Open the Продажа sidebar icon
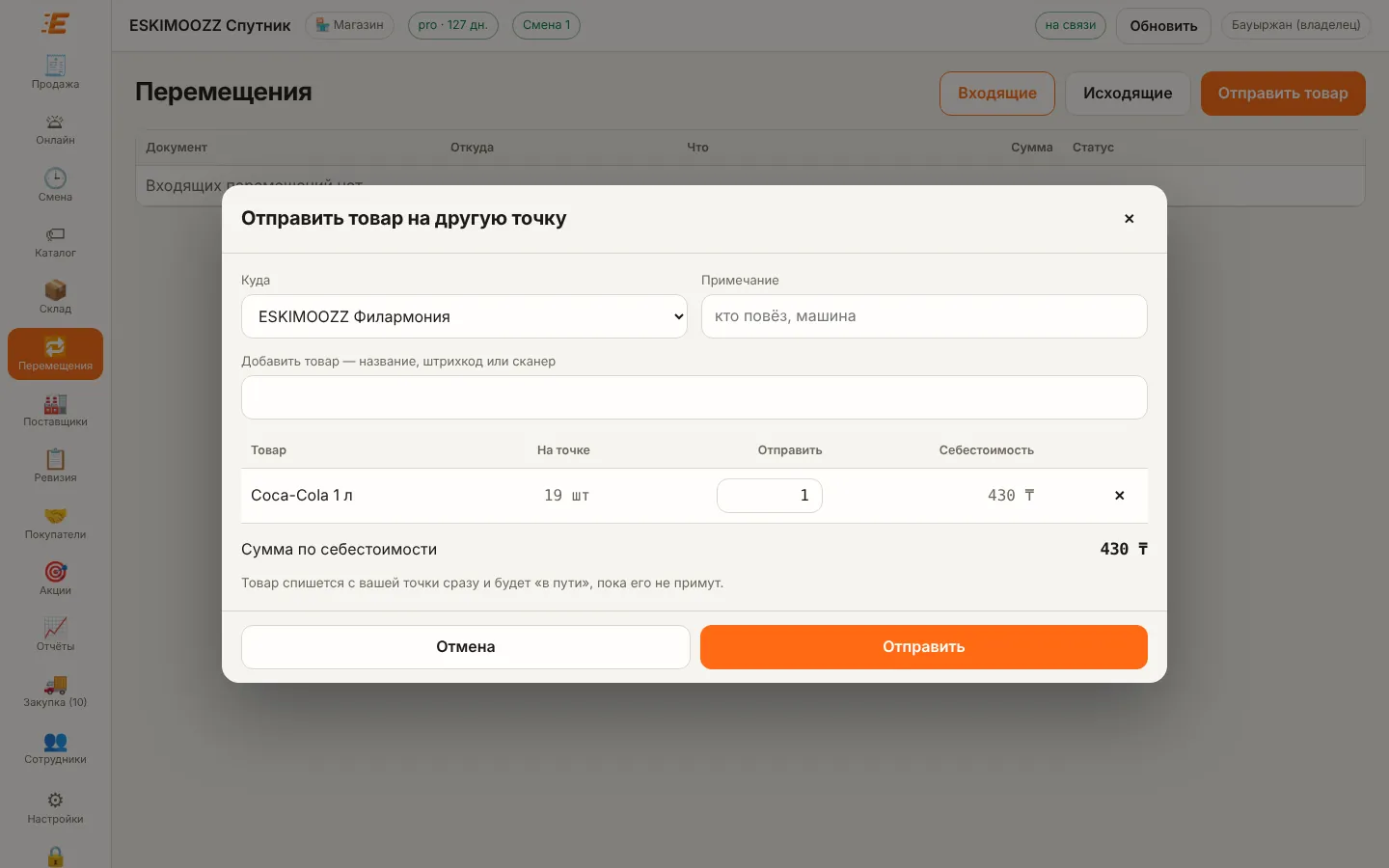1389x868 pixels. 55,66
